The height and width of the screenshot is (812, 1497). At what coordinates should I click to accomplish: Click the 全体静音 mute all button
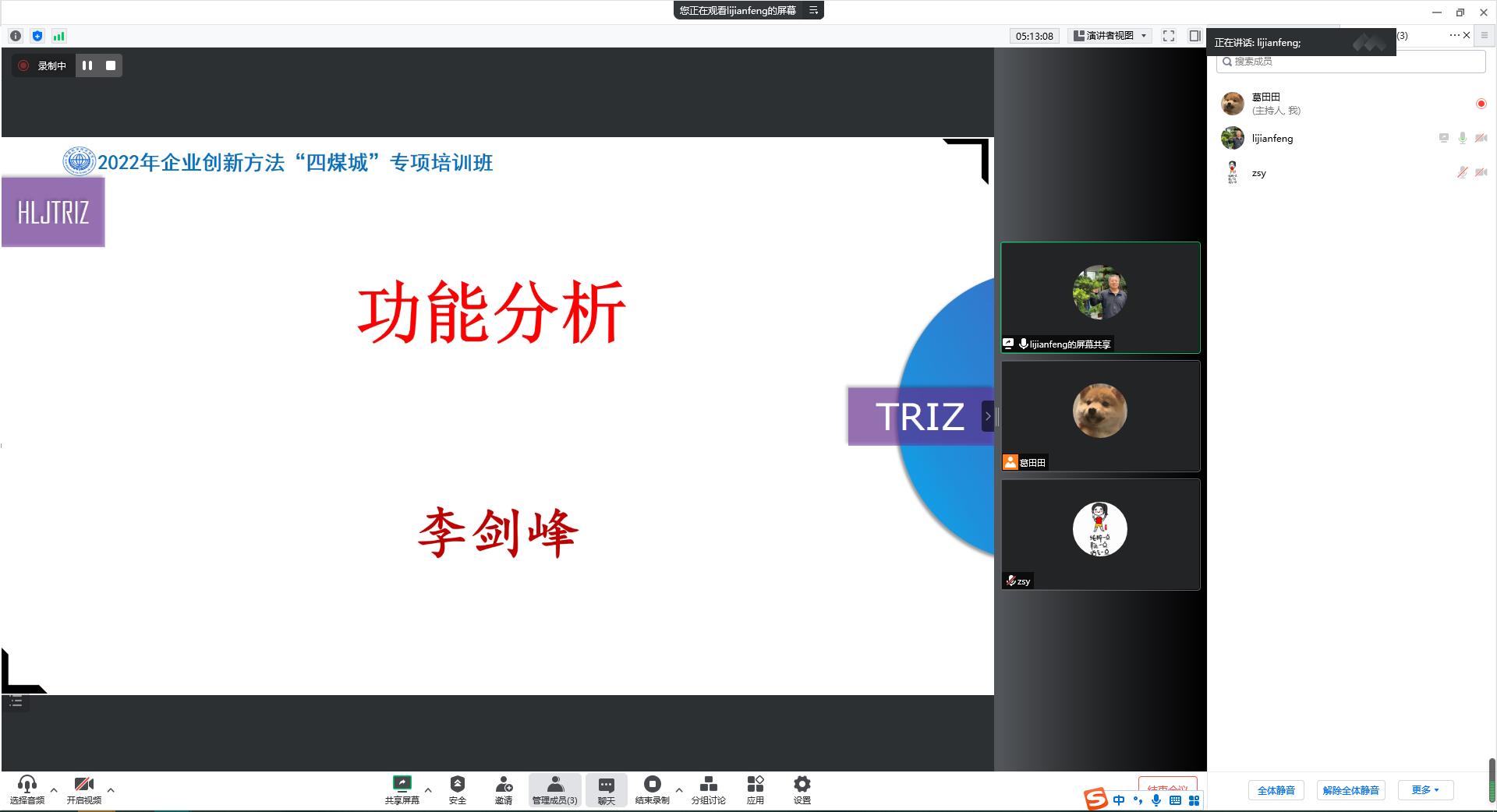click(x=1276, y=790)
